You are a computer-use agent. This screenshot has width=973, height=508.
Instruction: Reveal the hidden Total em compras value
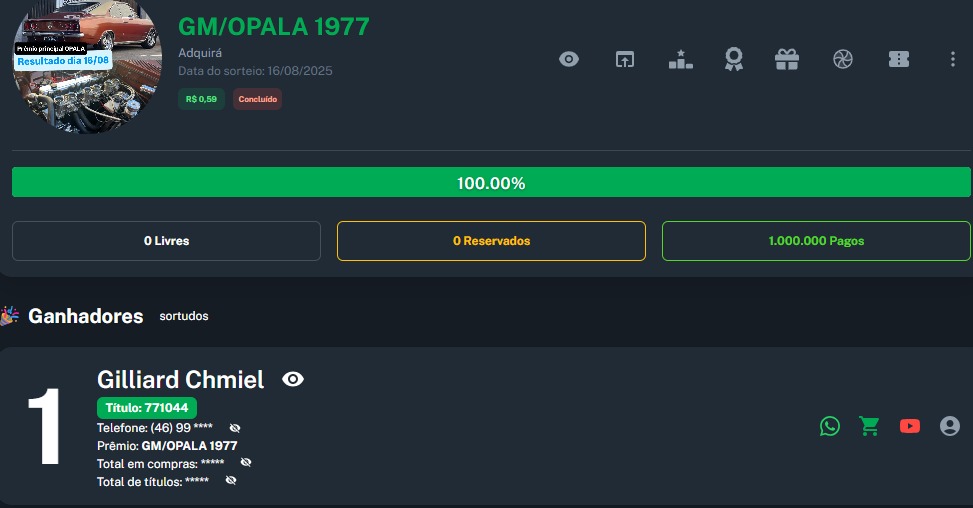(x=246, y=463)
